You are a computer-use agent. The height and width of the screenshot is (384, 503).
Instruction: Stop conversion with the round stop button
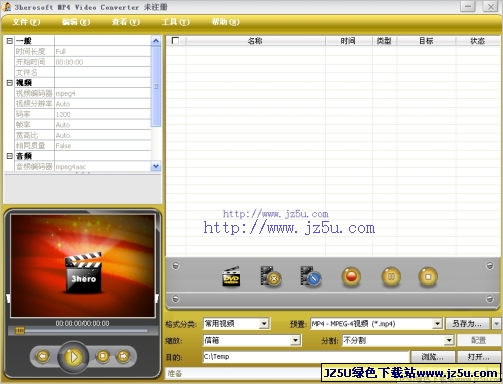coord(428,277)
